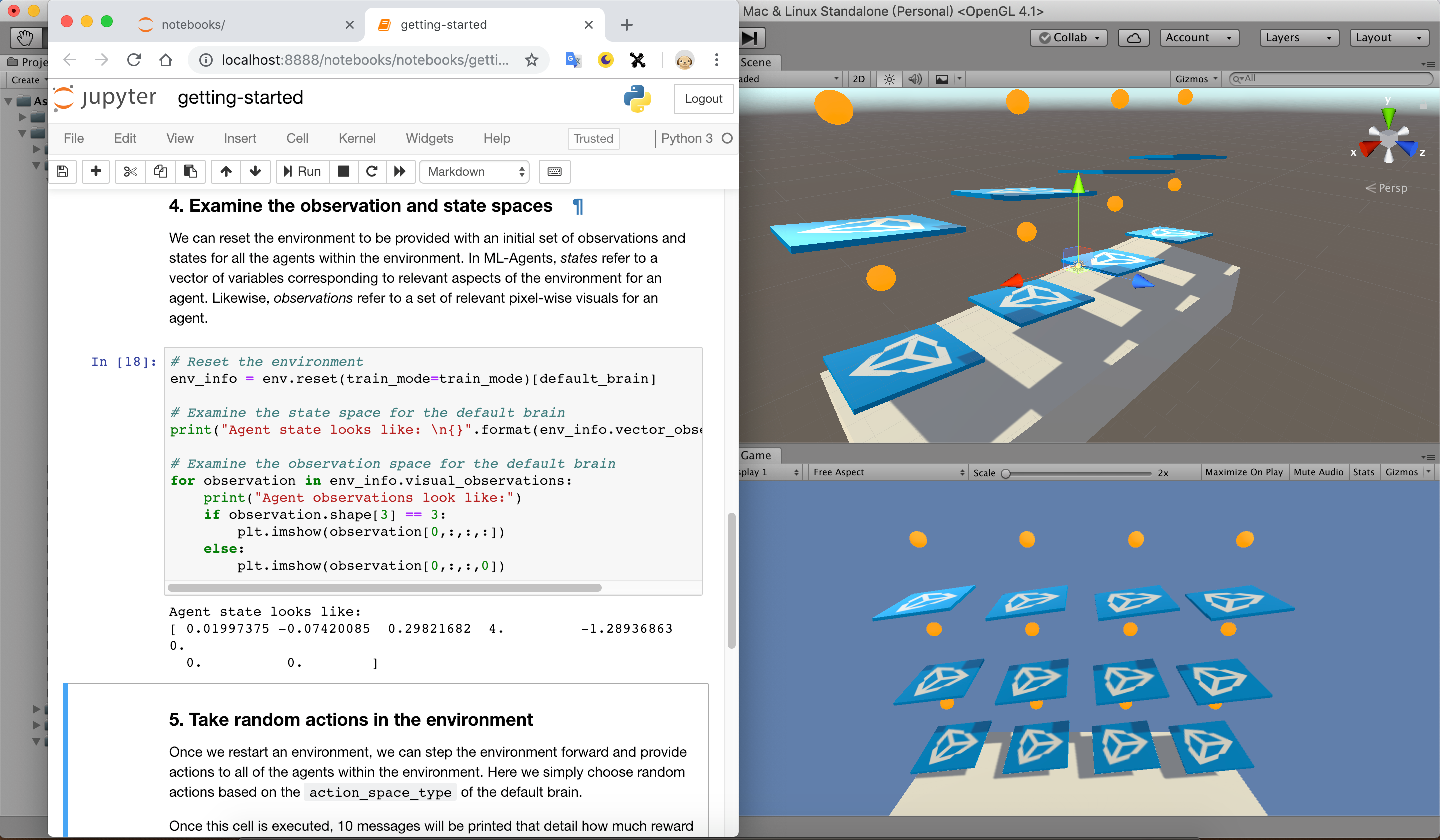Toggle Scene view lighting sun icon
This screenshot has width=1440, height=840.
(889, 79)
